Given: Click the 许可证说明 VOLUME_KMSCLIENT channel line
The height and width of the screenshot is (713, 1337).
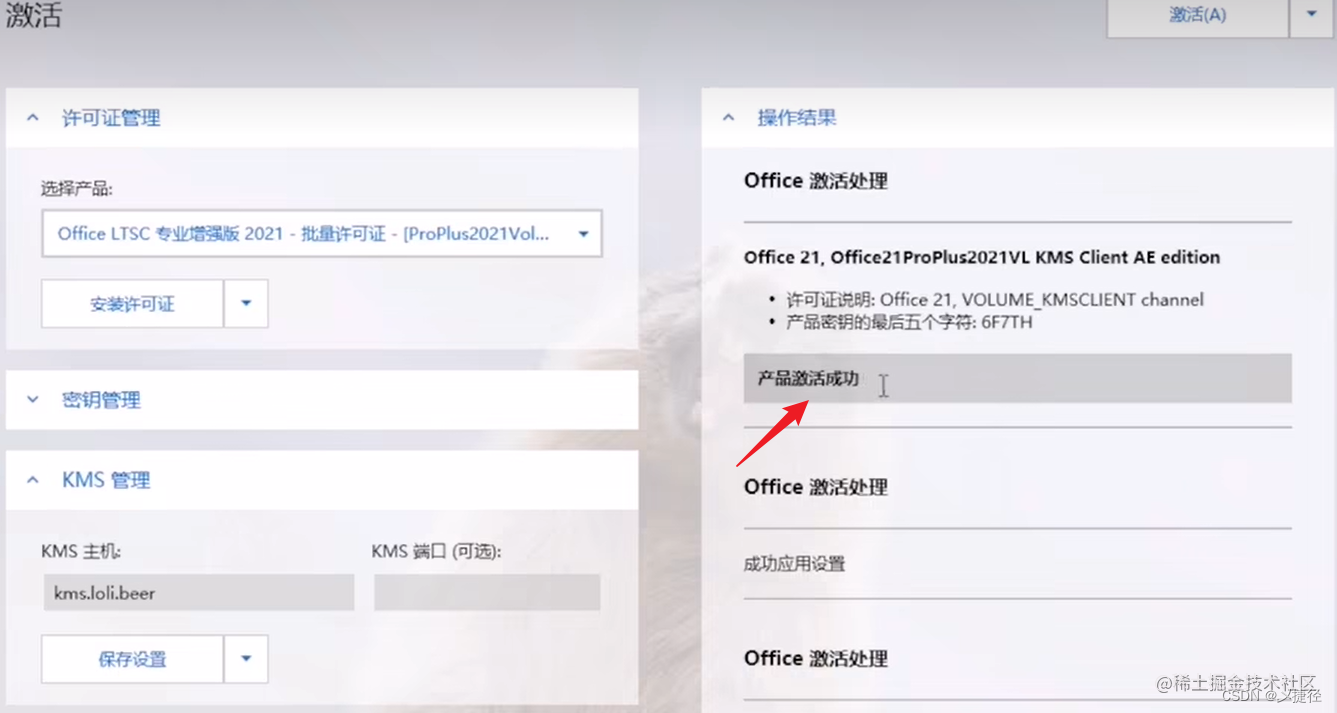Looking at the screenshot, I should coord(995,299).
